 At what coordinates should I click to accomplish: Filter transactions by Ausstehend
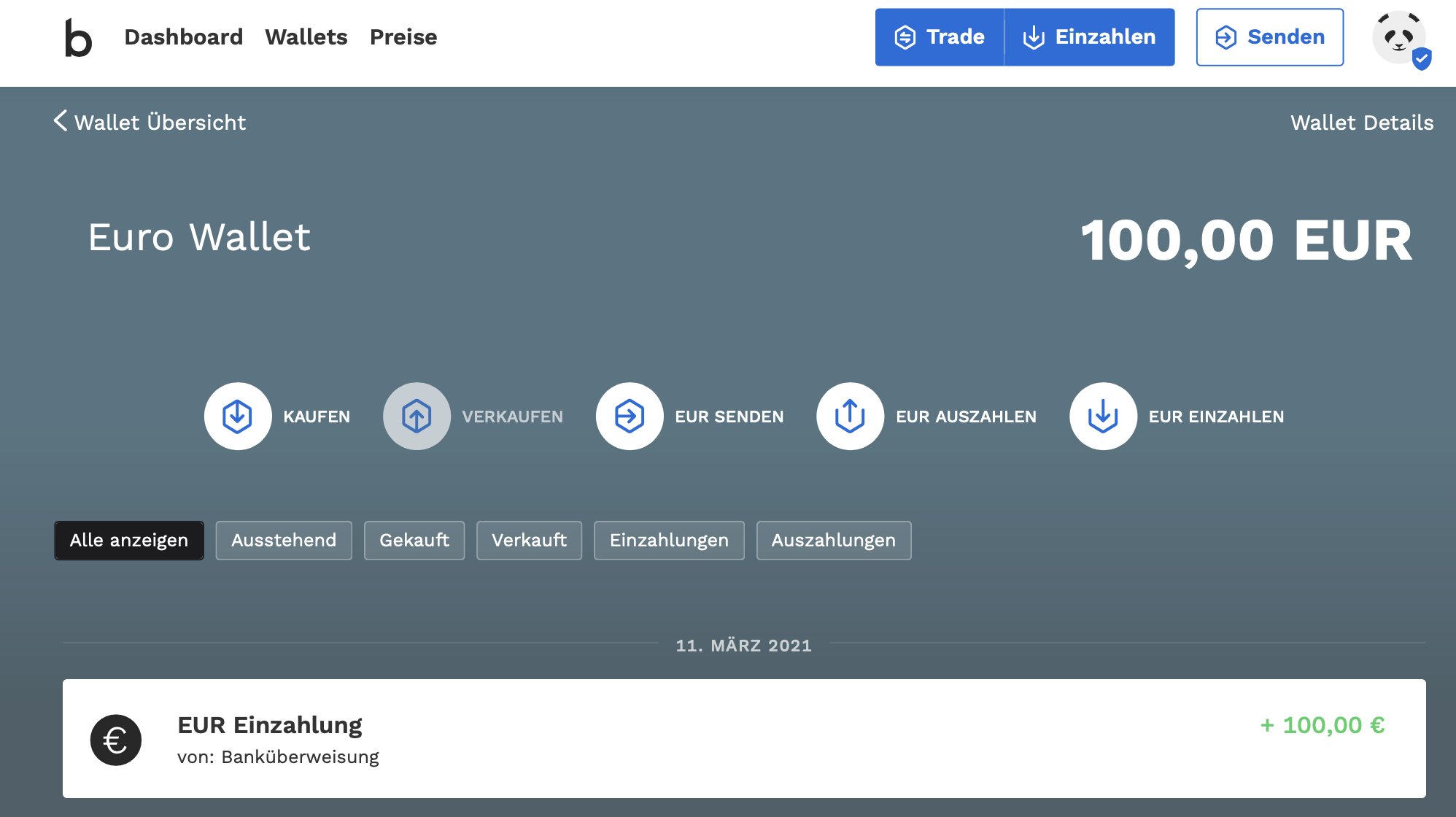[284, 541]
